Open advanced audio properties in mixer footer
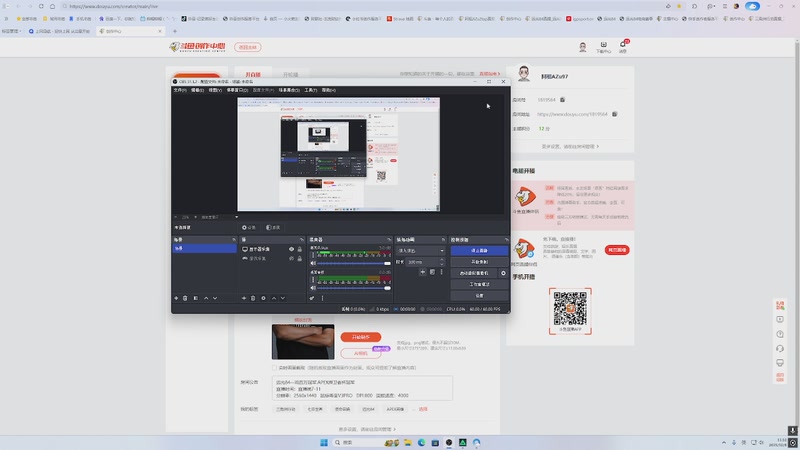Image resolution: width=800 pixels, height=450 pixels. coord(312,298)
